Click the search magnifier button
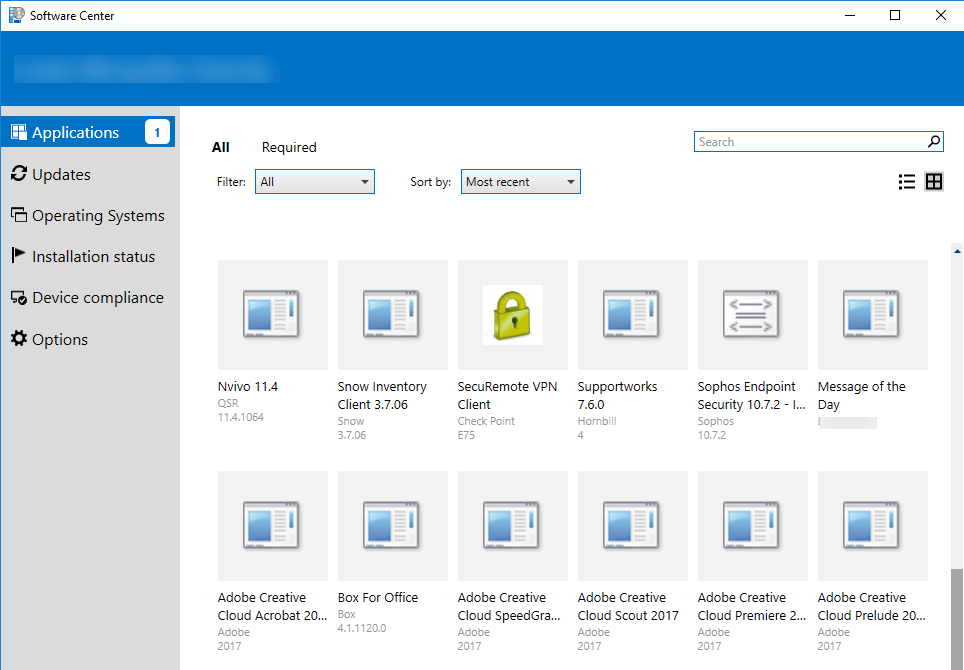The width and height of the screenshot is (964, 670). pyautogui.click(x=933, y=141)
